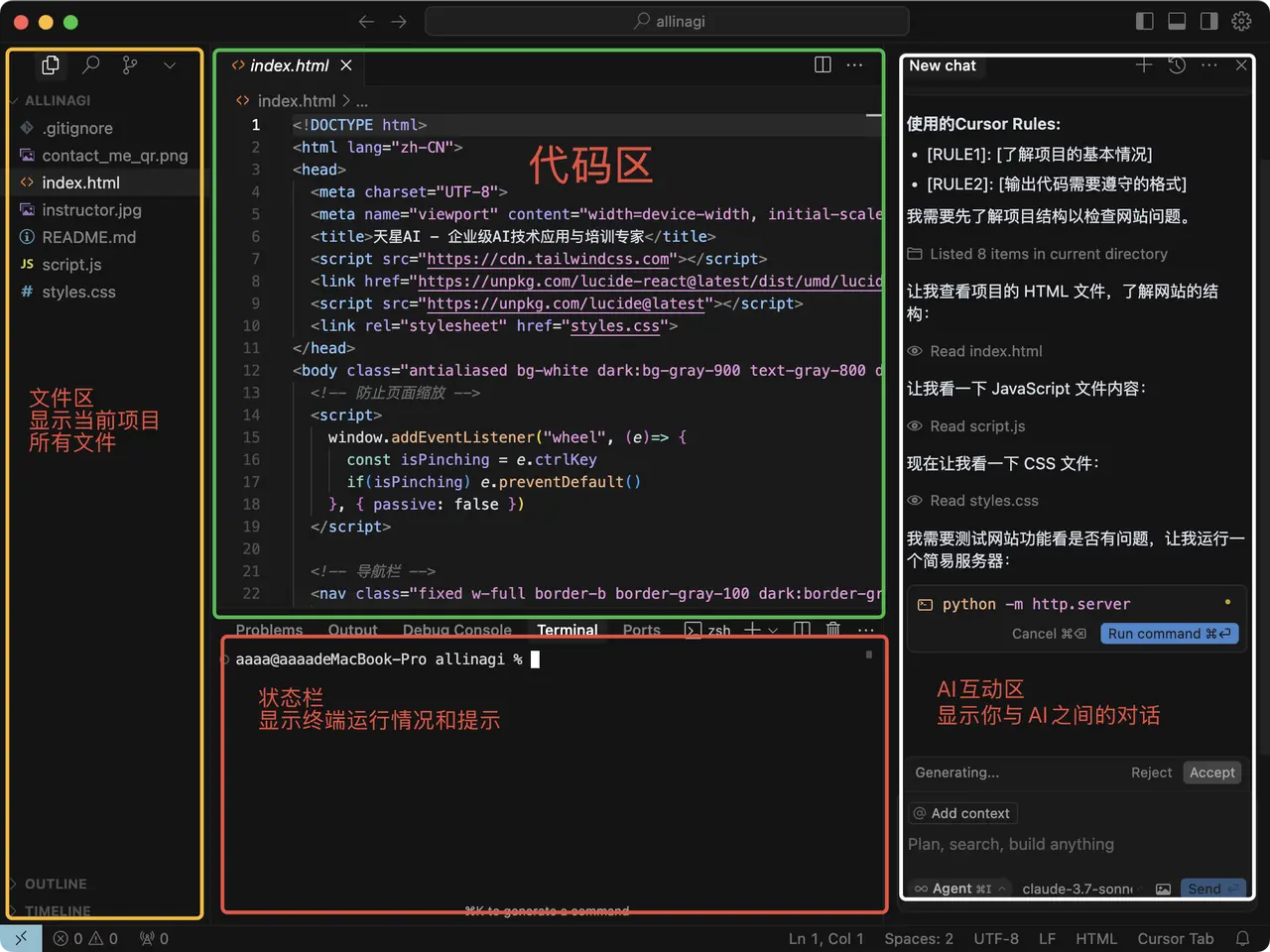Open chat panel more options ellipsis
Viewport: 1270px width, 952px height.
coord(1208,65)
